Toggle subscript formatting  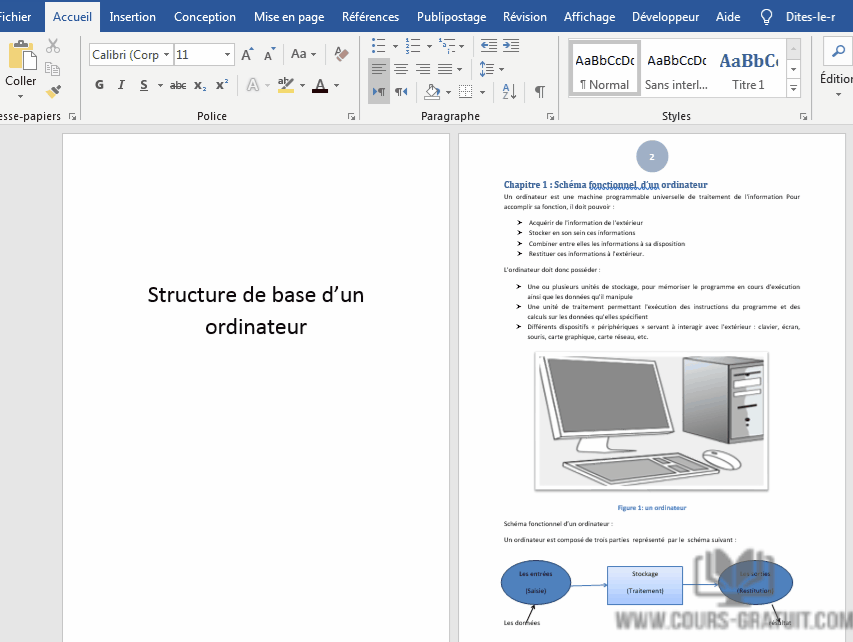point(200,85)
